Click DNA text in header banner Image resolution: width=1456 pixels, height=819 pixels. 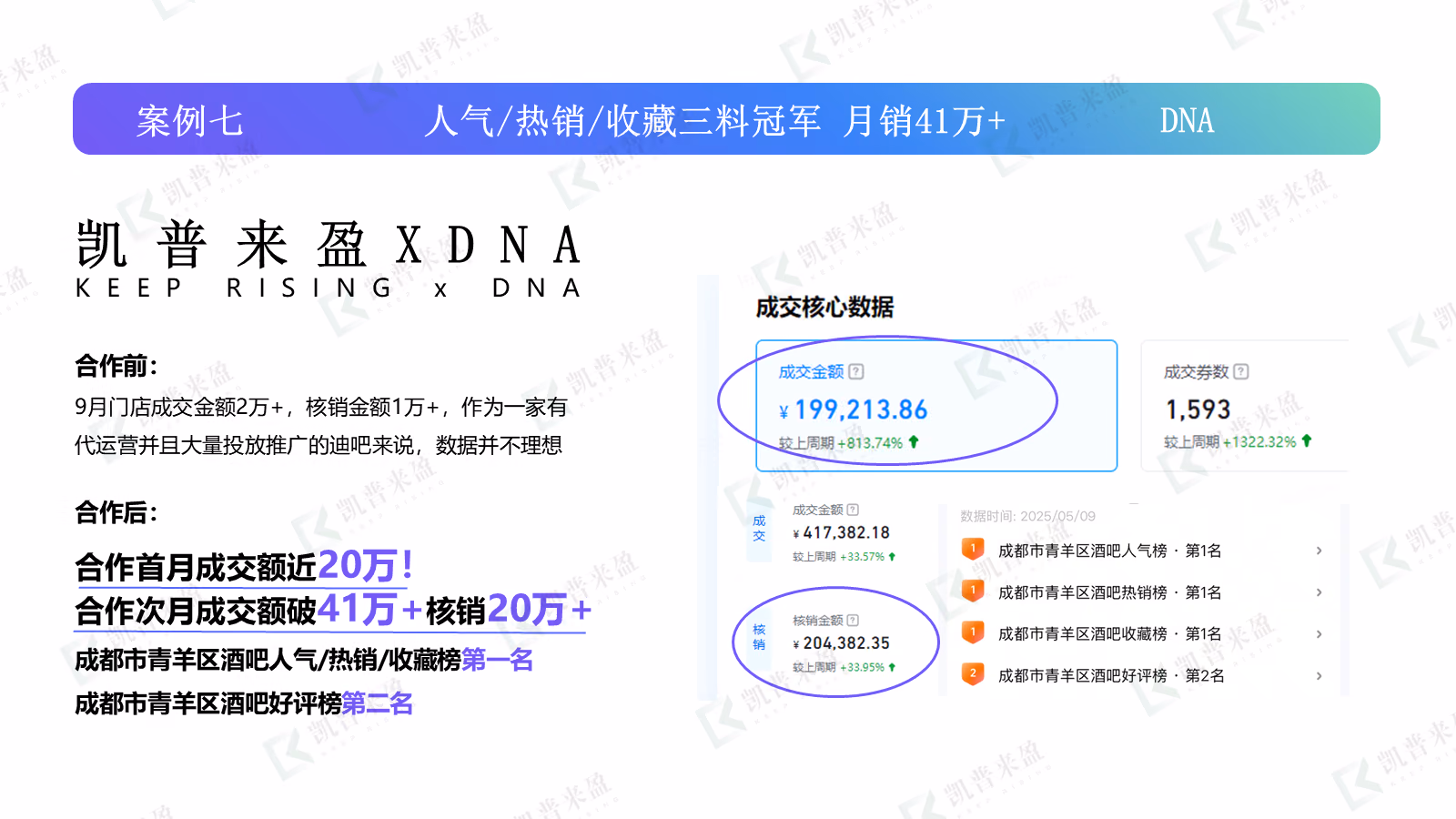[x=1187, y=120]
